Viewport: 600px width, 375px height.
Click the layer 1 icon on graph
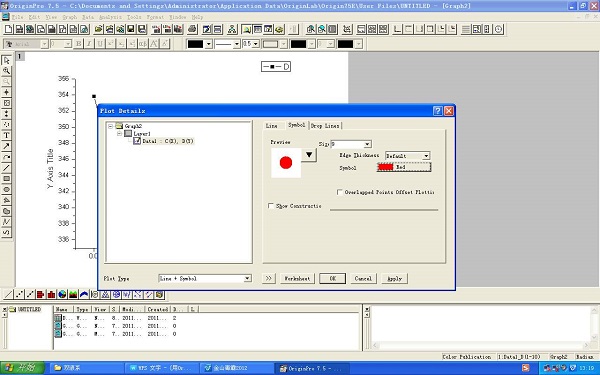click(20, 57)
